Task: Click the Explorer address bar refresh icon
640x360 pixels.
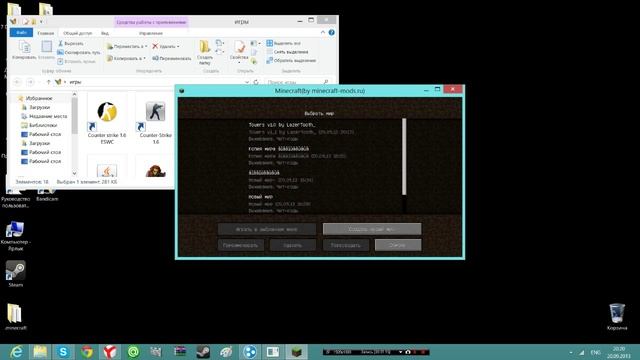Action: [x=256, y=82]
